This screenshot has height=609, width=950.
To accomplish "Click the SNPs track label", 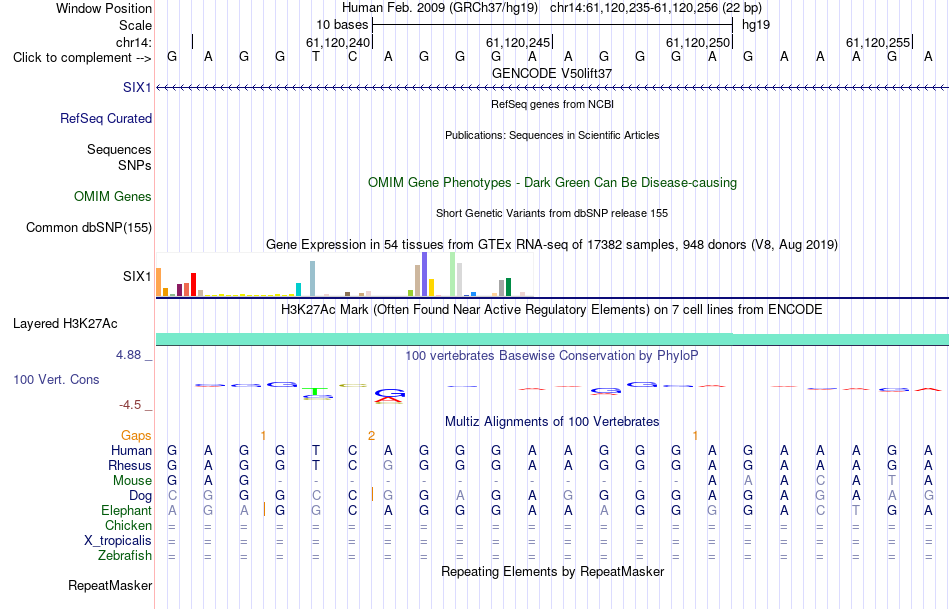I will 135,165.
